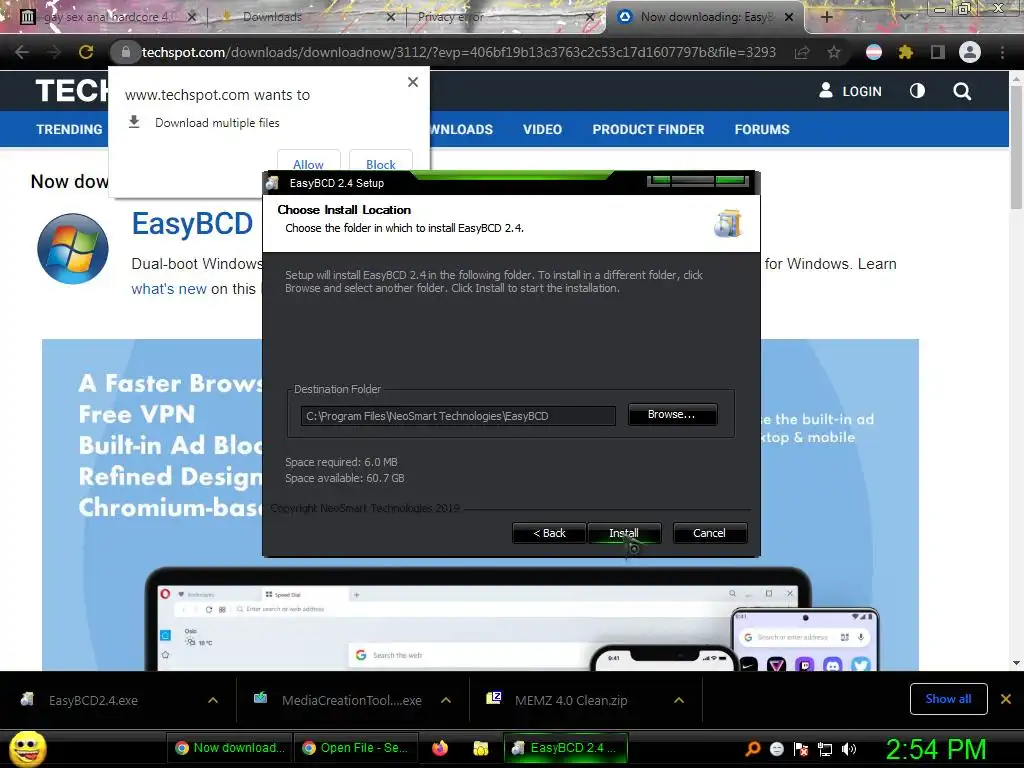Click the Destination Folder path field

pos(458,416)
